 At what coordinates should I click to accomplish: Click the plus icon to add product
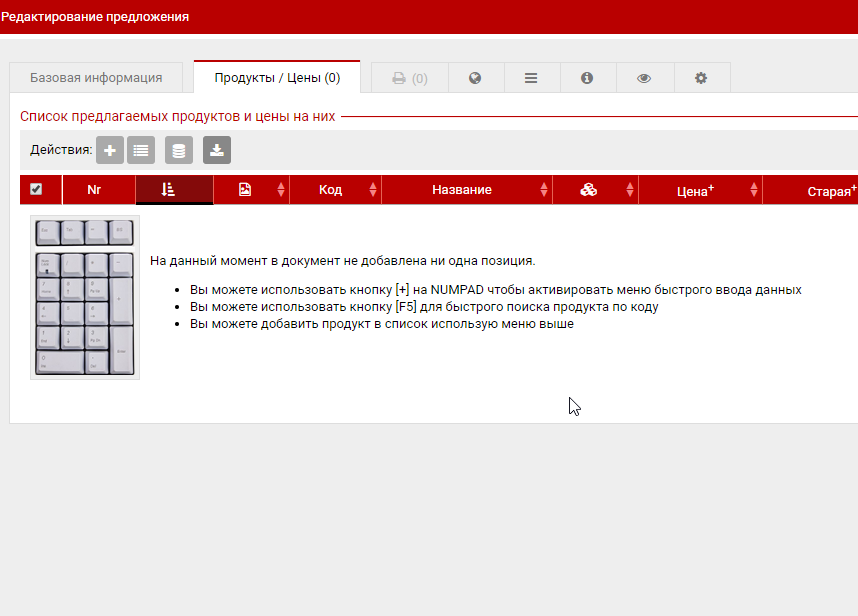[110, 151]
